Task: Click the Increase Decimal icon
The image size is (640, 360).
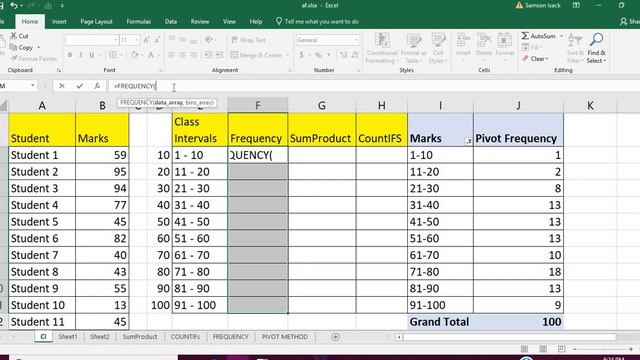Action: [x=344, y=55]
